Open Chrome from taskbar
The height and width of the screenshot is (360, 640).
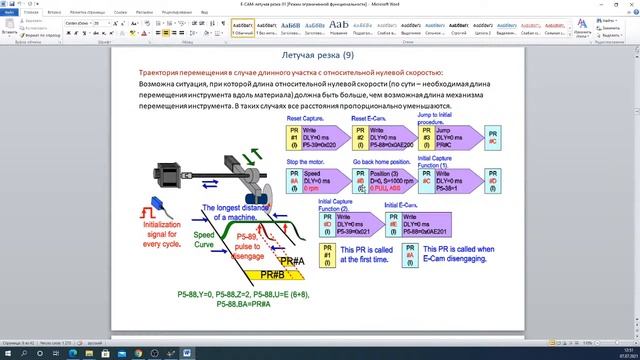click(x=138, y=353)
